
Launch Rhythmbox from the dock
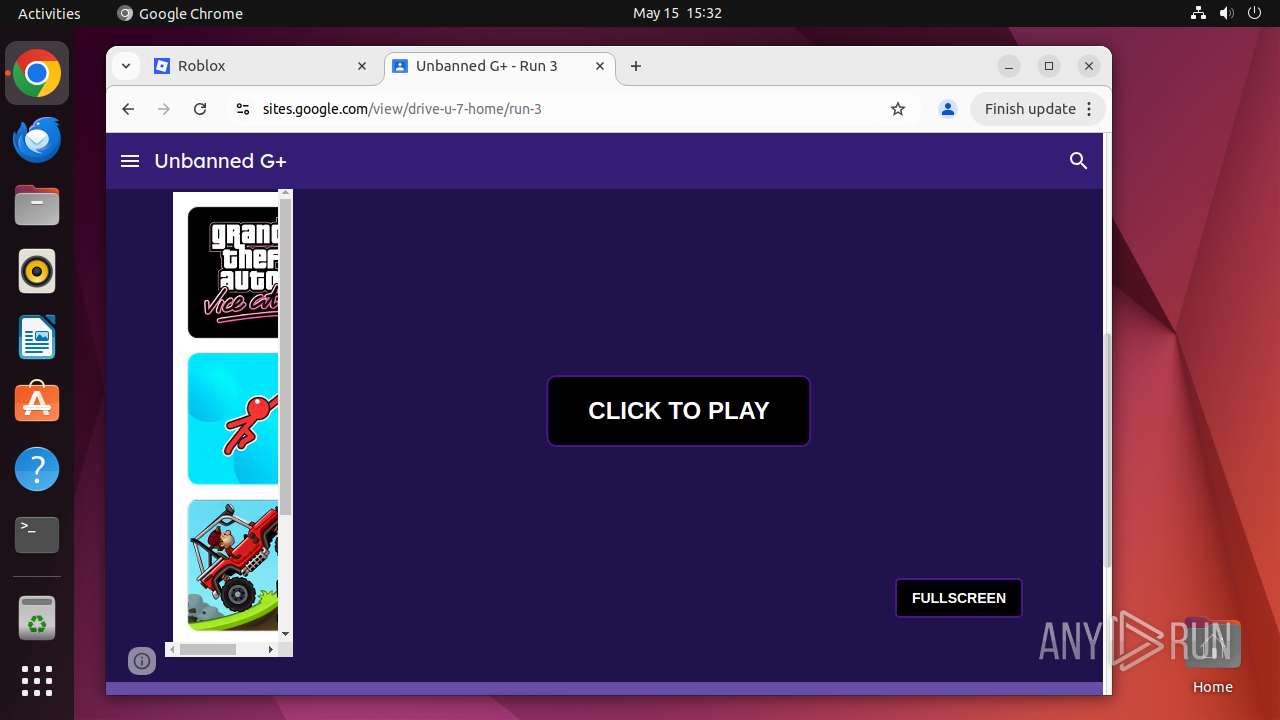pyautogui.click(x=37, y=271)
